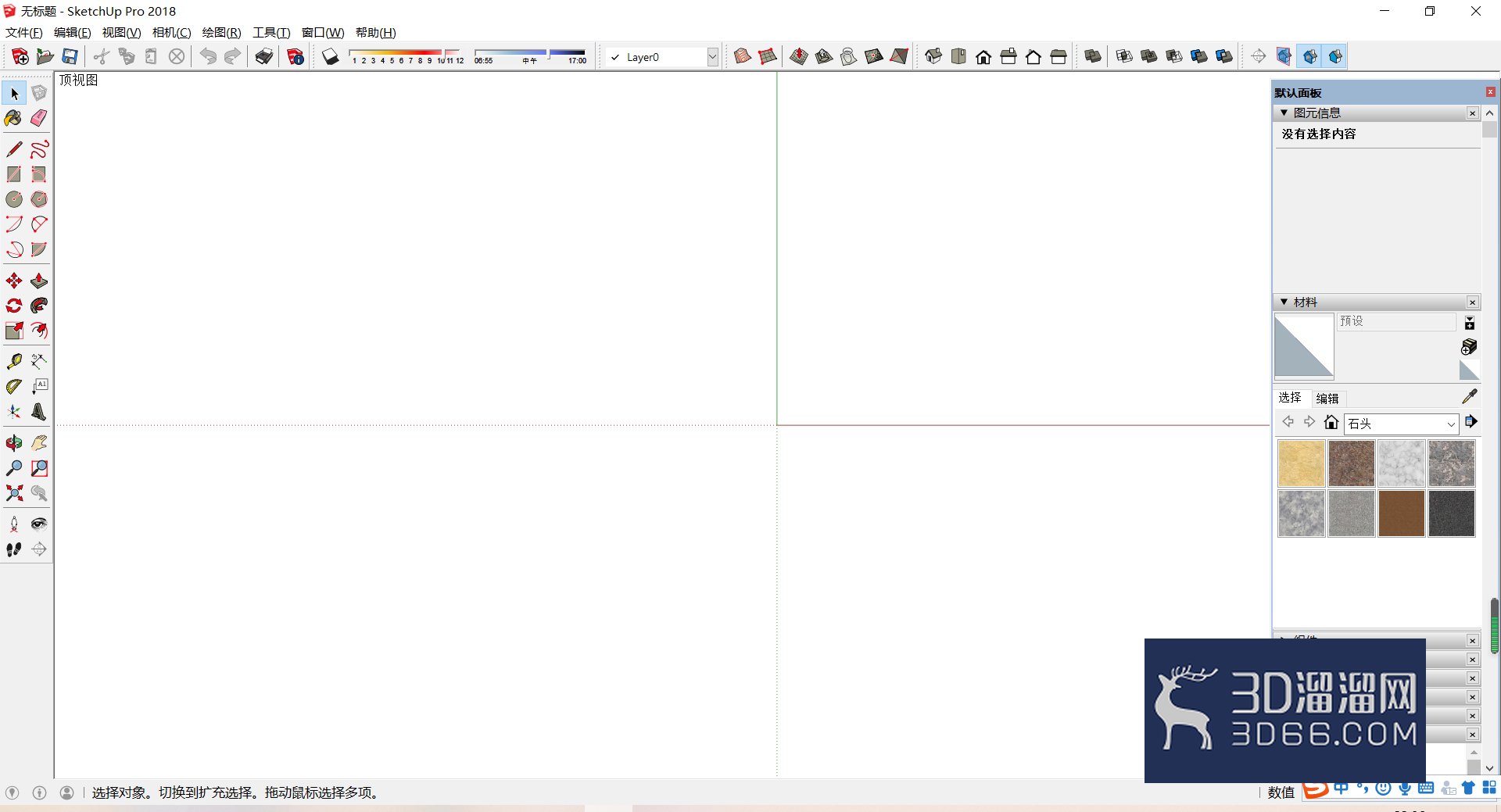Select the Text label tool
The height and width of the screenshot is (812, 1501).
tap(39, 387)
